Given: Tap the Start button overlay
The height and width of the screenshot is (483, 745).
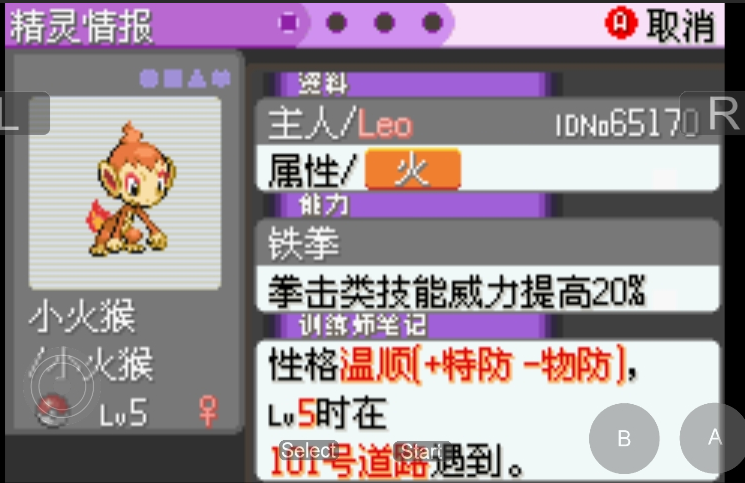Looking at the screenshot, I should [421, 451].
